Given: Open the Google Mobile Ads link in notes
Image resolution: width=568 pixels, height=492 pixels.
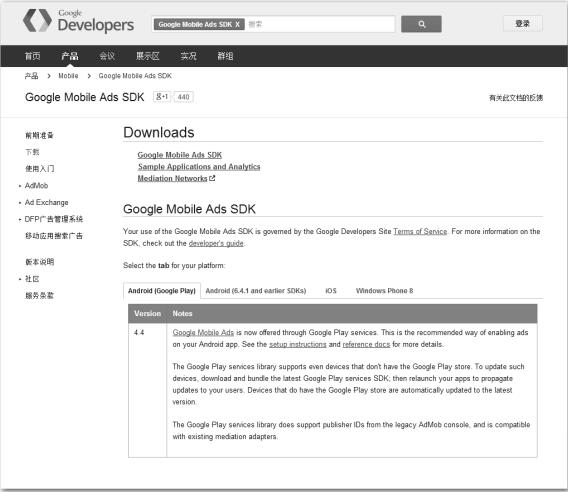Looking at the screenshot, I should [203, 332].
